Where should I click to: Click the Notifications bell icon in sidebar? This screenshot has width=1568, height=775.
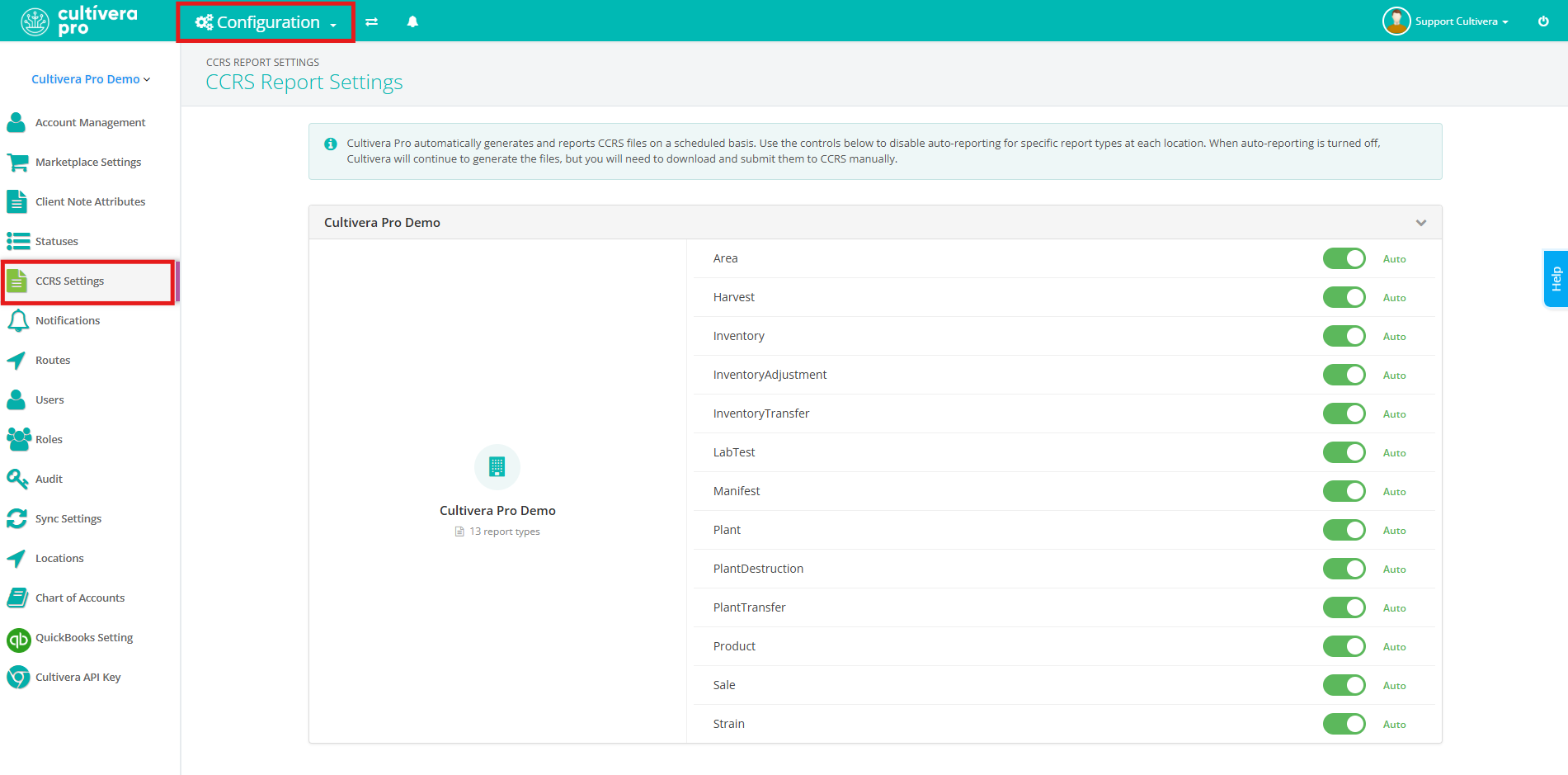(17, 320)
